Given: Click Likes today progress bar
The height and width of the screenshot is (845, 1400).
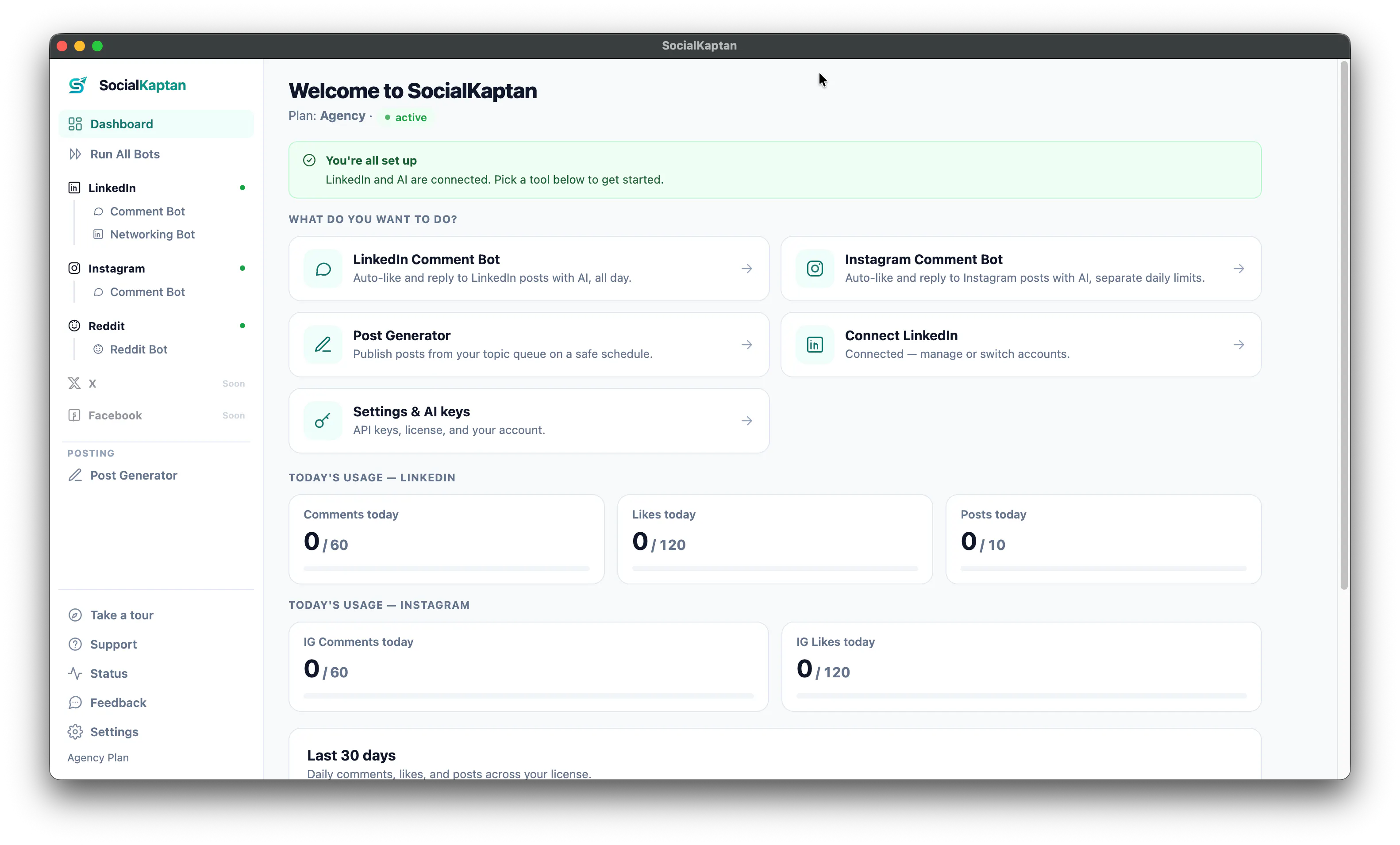Looking at the screenshot, I should (x=775, y=568).
